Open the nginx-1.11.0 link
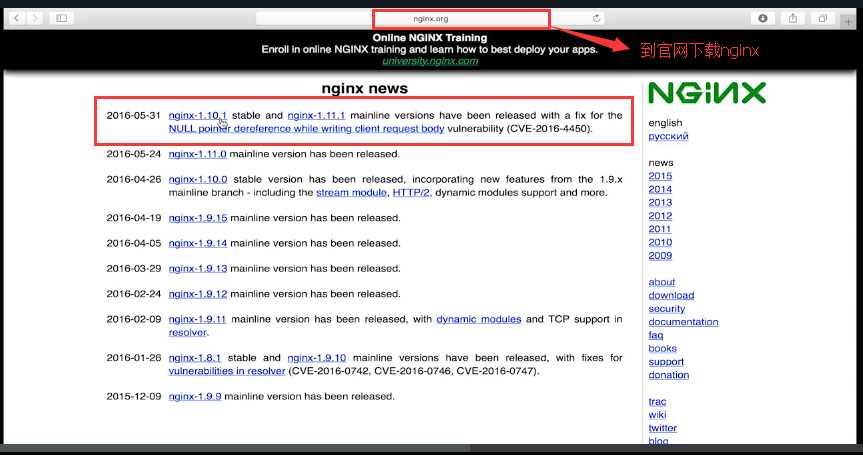 tap(198, 154)
